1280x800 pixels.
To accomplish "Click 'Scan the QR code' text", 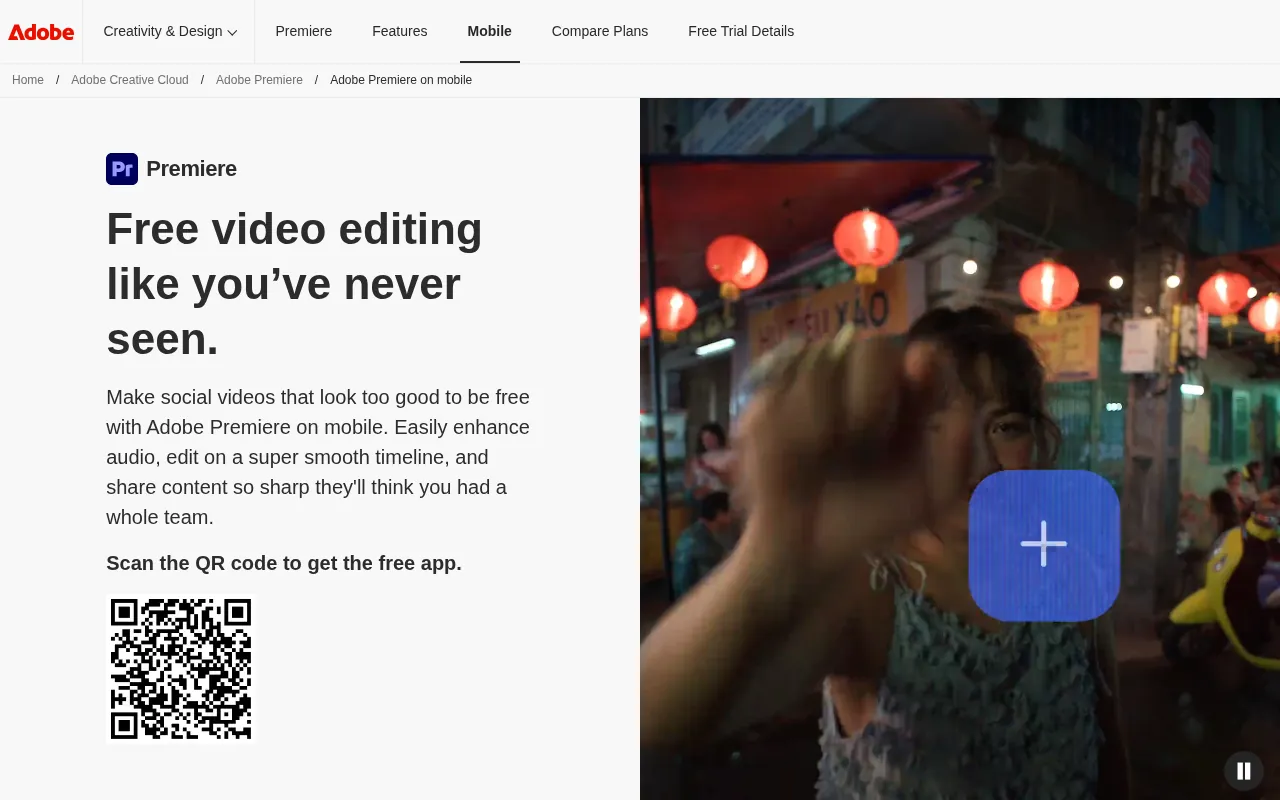I will click(284, 563).
